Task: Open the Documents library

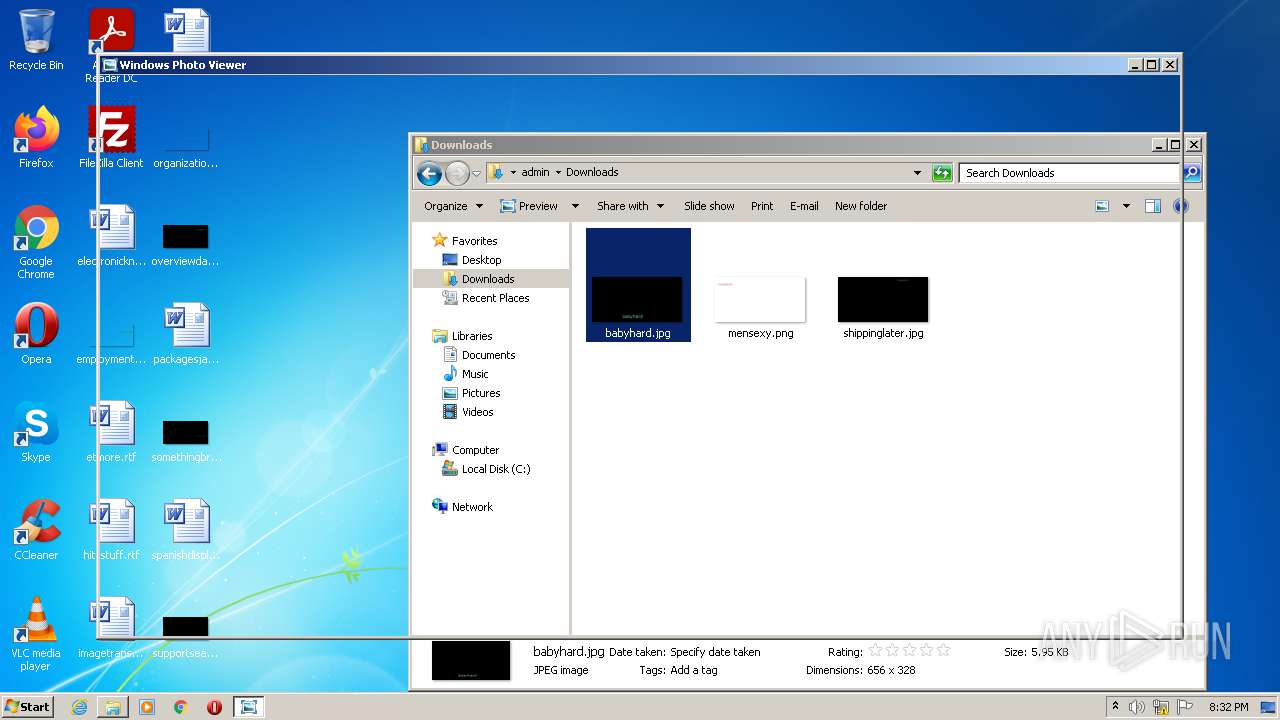Action: click(x=488, y=355)
